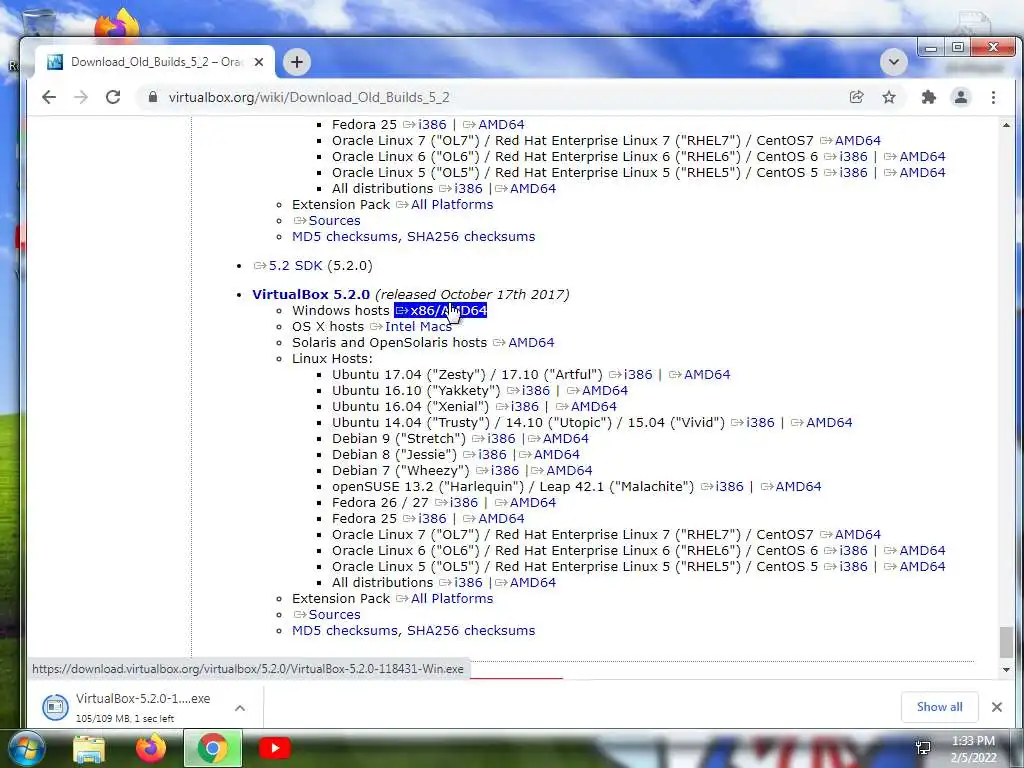Open download options chevron for VirtualBox exe
The width and height of the screenshot is (1024, 768).
coord(240,708)
